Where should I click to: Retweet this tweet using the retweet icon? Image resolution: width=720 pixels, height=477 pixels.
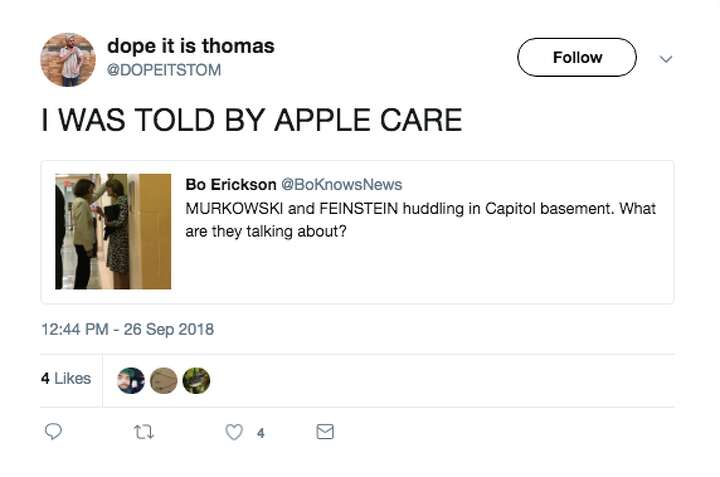144,432
